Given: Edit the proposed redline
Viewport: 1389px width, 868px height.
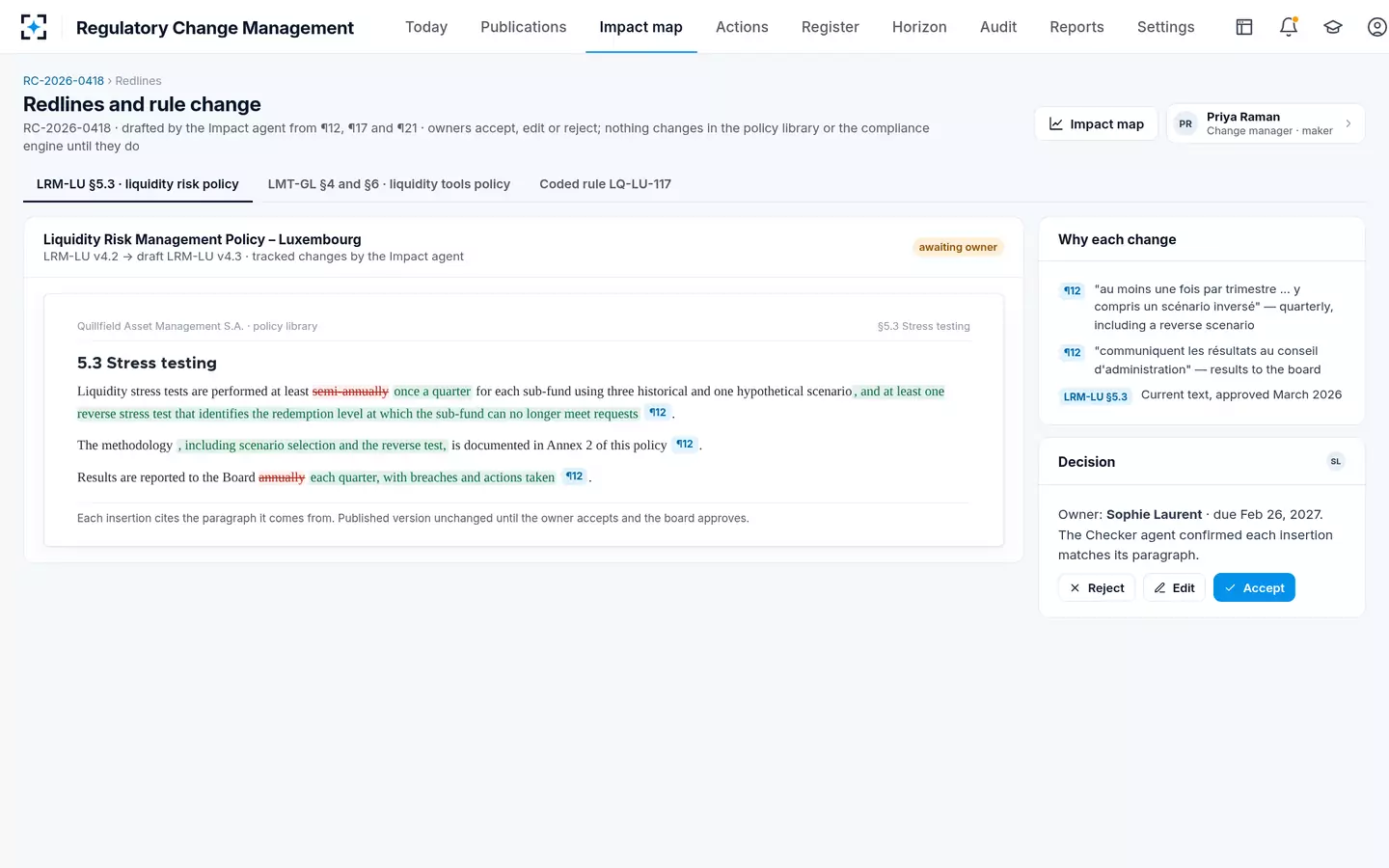Looking at the screenshot, I should (1174, 587).
